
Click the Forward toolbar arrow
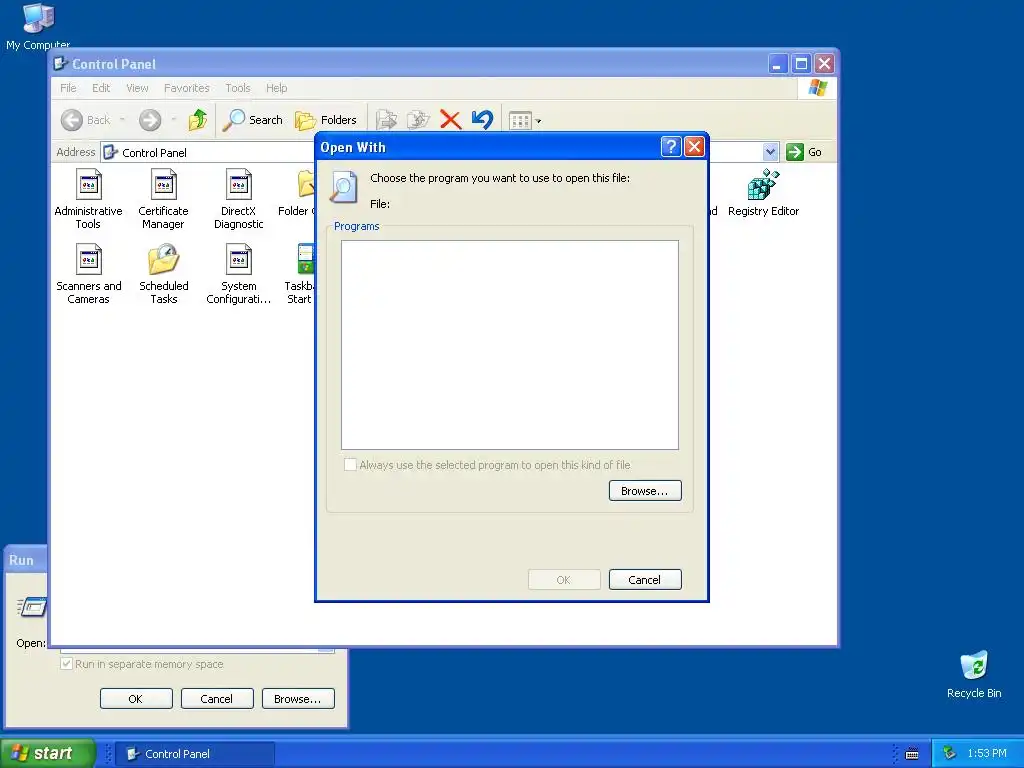[x=150, y=120]
